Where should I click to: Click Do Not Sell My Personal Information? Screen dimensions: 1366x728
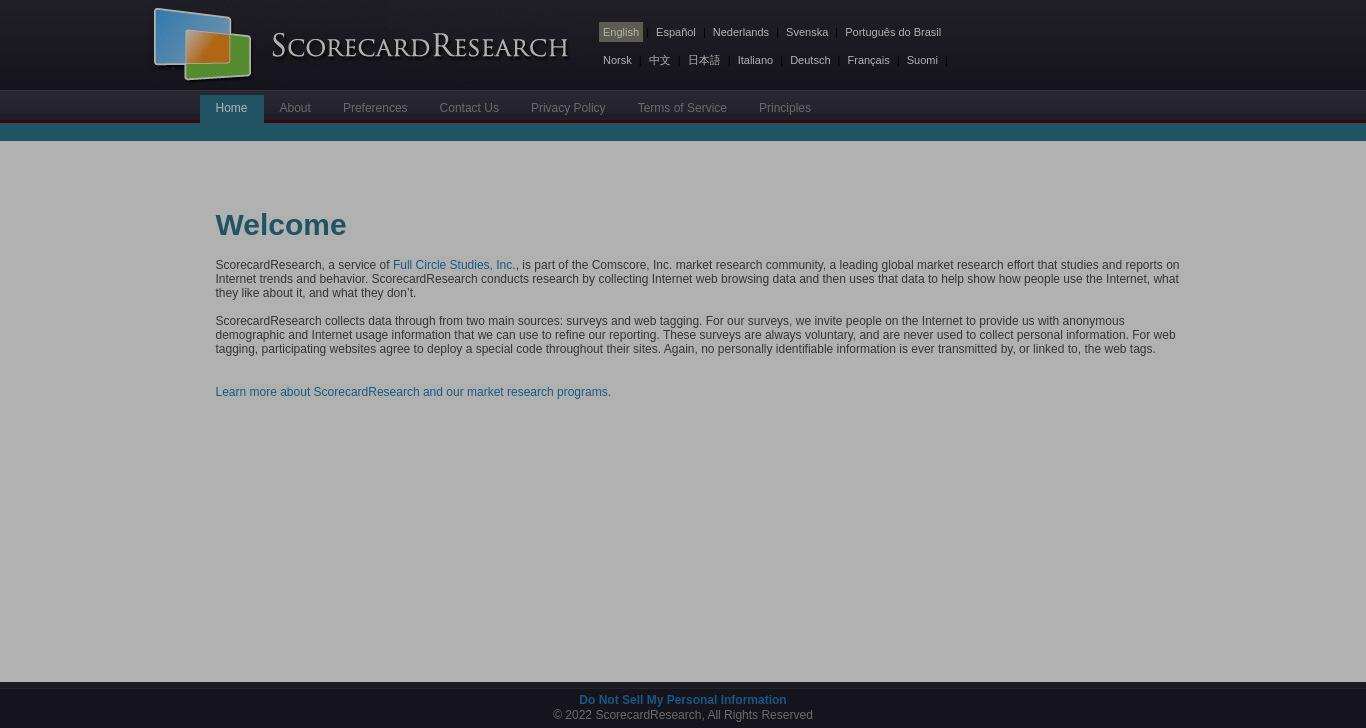683,700
